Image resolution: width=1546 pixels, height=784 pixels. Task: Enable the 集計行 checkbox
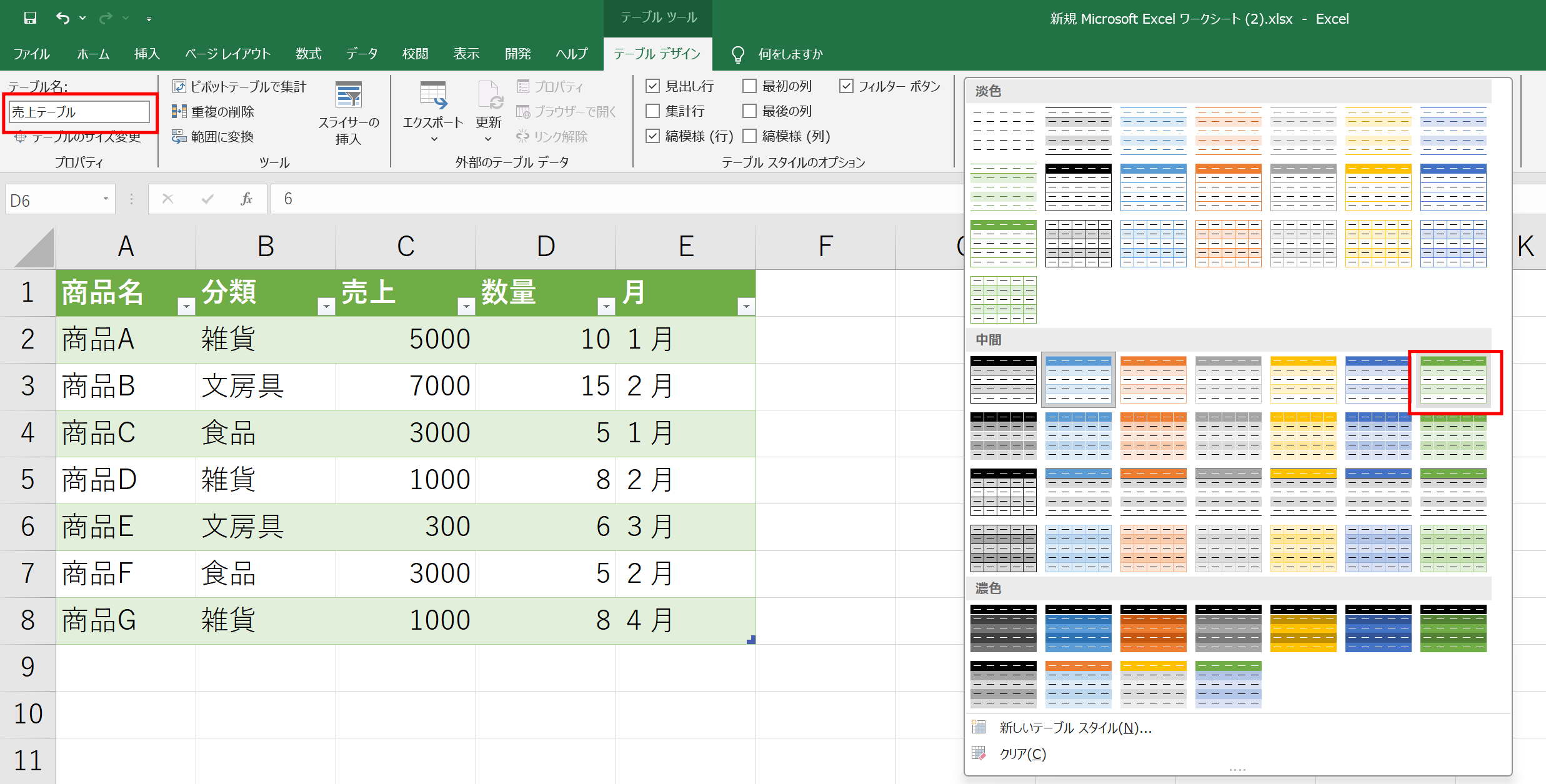point(652,111)
